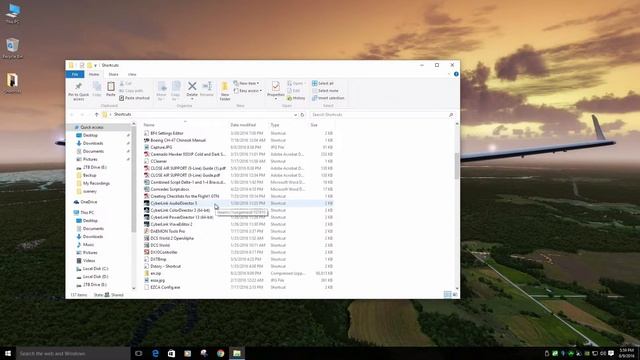Image resolution: width=640 pixels, height=360 pixels.
Task: Select CyberLink AudioDirector 5 shortcut
Action: click(173, 203)
